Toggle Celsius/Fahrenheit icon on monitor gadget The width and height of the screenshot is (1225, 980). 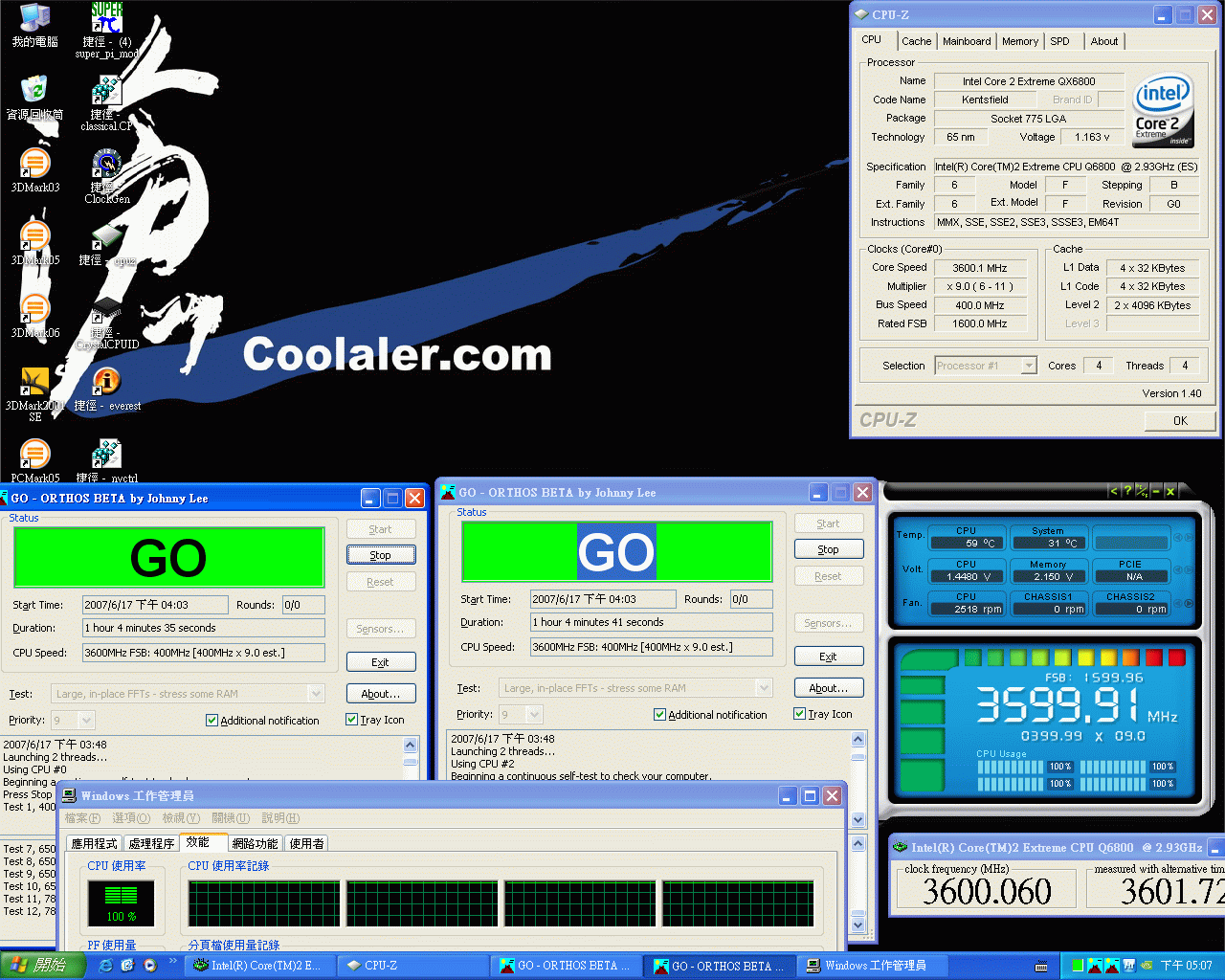1141,491
